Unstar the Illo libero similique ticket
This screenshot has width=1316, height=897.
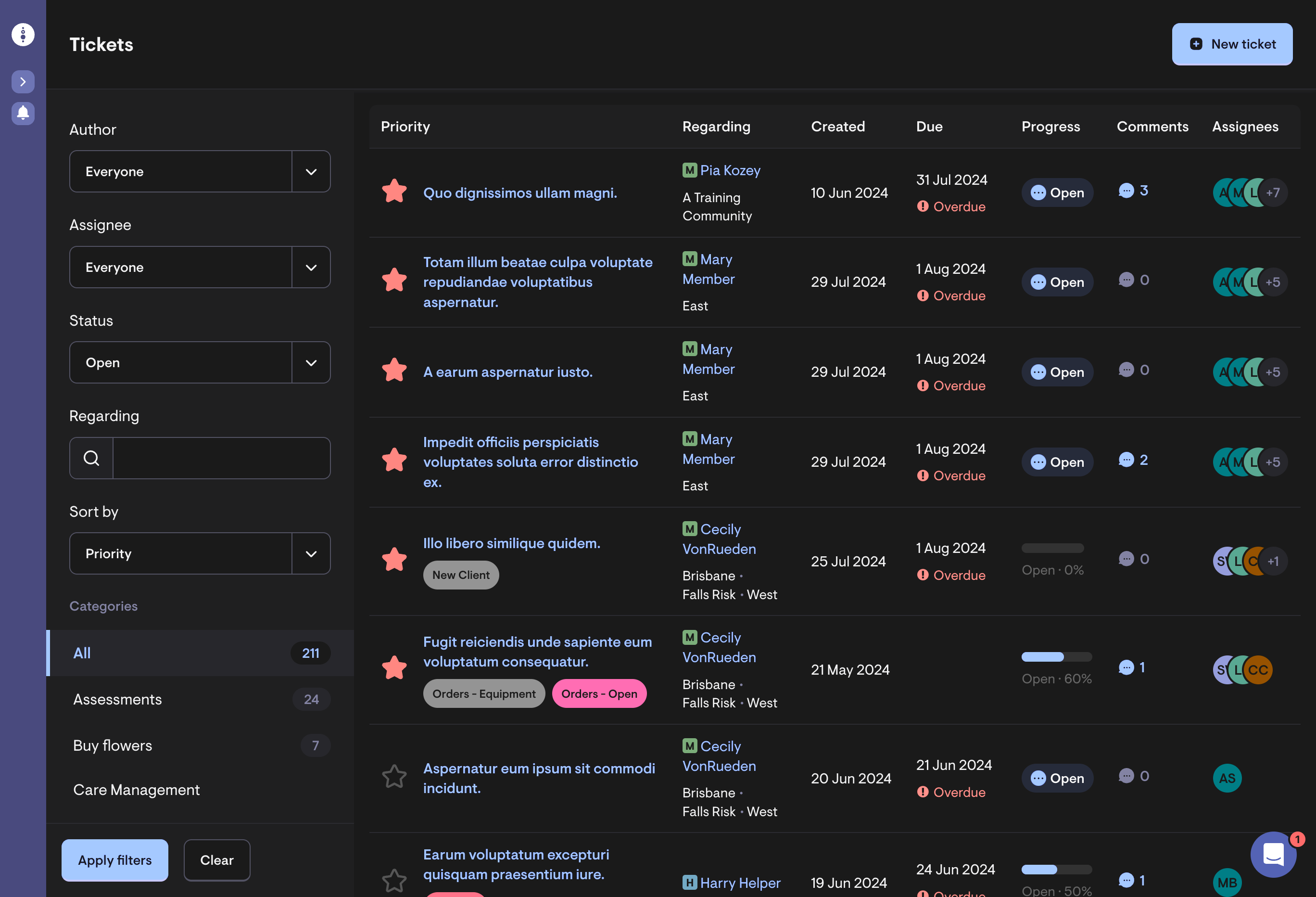tap(394, 559)
